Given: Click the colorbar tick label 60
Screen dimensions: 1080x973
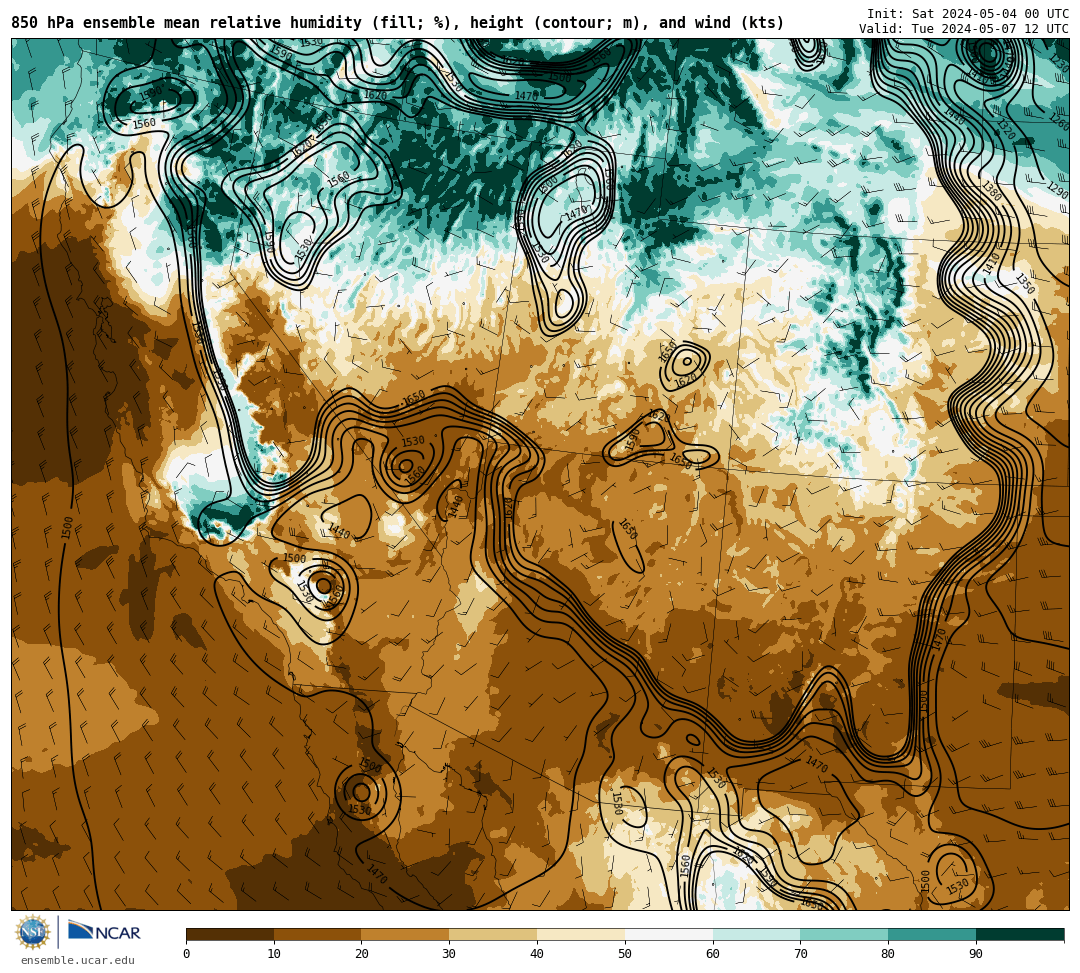Looking at the screenshot, I should (713, 954).
